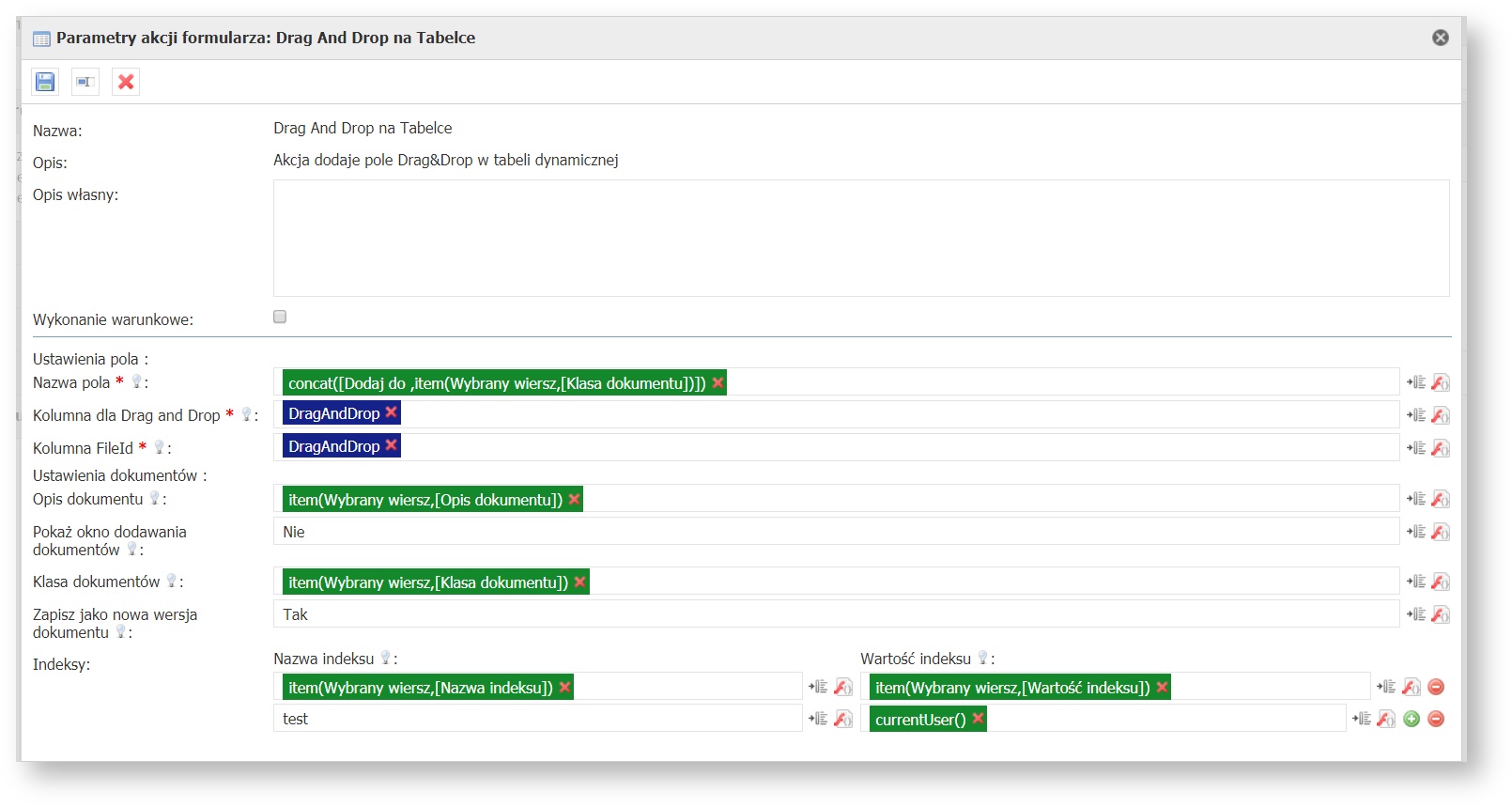This screenshot has width=1512, height=807.
Task: Remove the concat function tag from Nazwa pola
Action: (717, 382)
